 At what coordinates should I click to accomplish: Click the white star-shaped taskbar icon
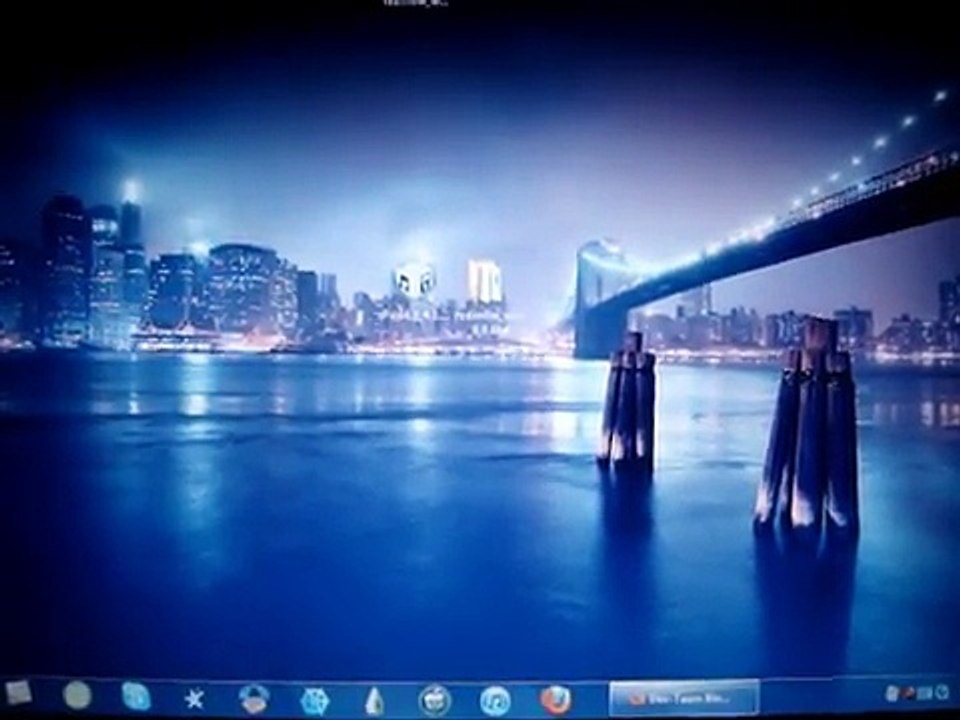pyautogui.click(x=194, y=699)
